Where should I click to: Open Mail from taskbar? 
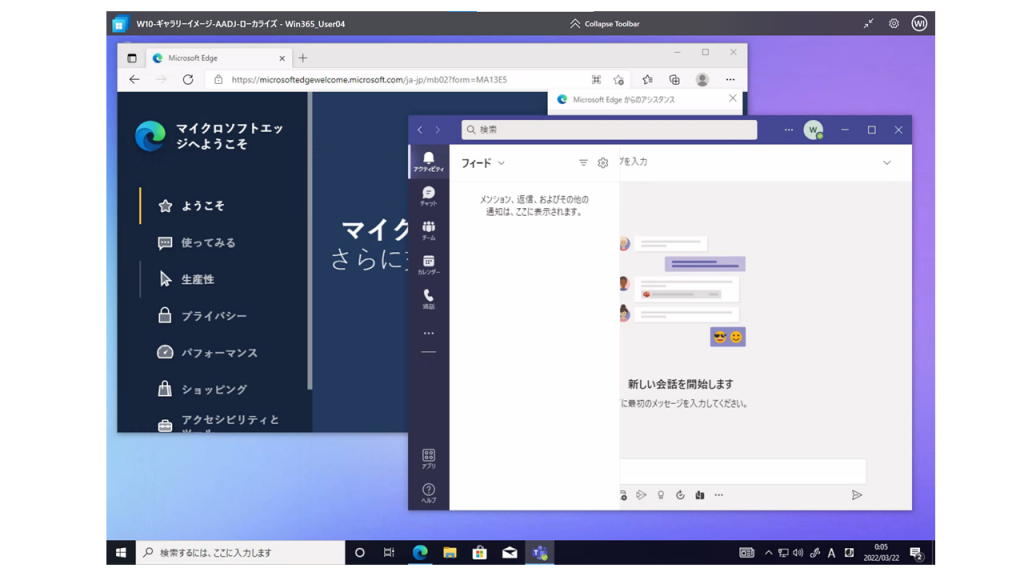pos(509,552)
